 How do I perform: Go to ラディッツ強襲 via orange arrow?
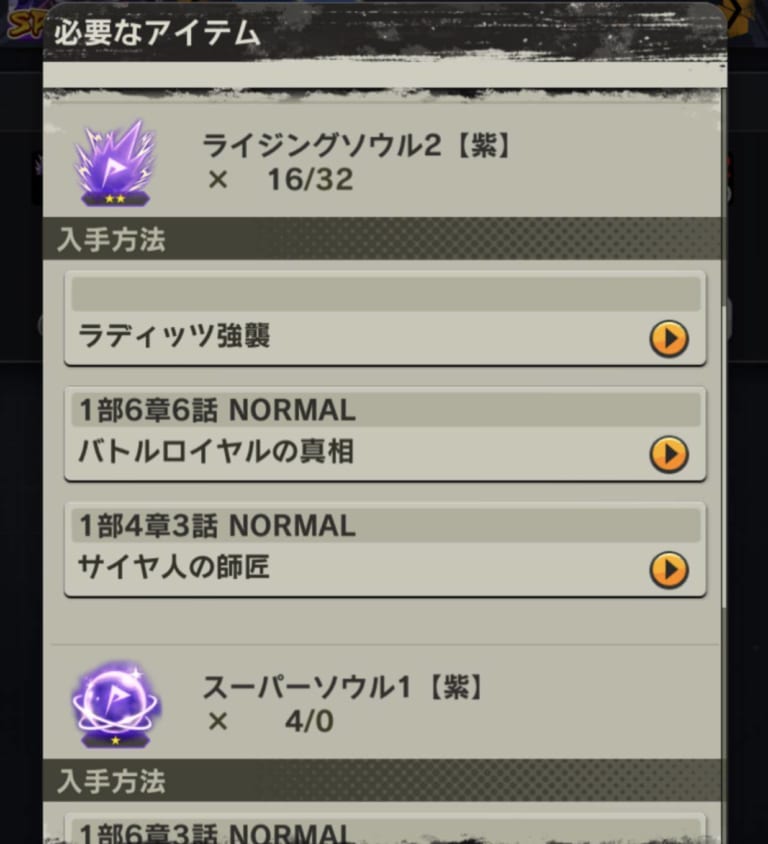[x=669, y=339]
